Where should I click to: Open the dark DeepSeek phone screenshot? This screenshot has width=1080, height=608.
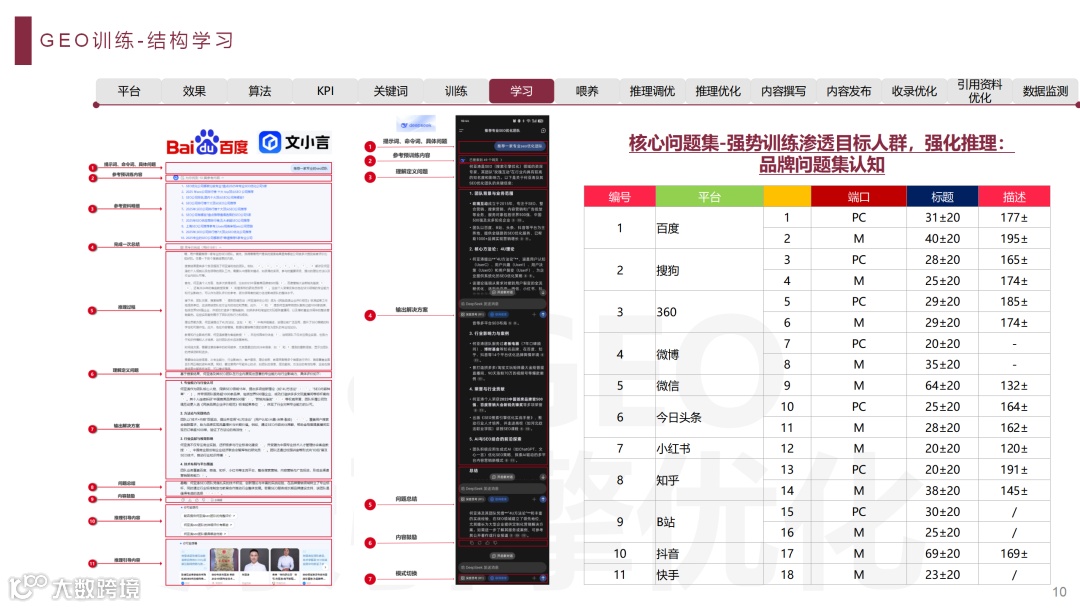point(502,350)
